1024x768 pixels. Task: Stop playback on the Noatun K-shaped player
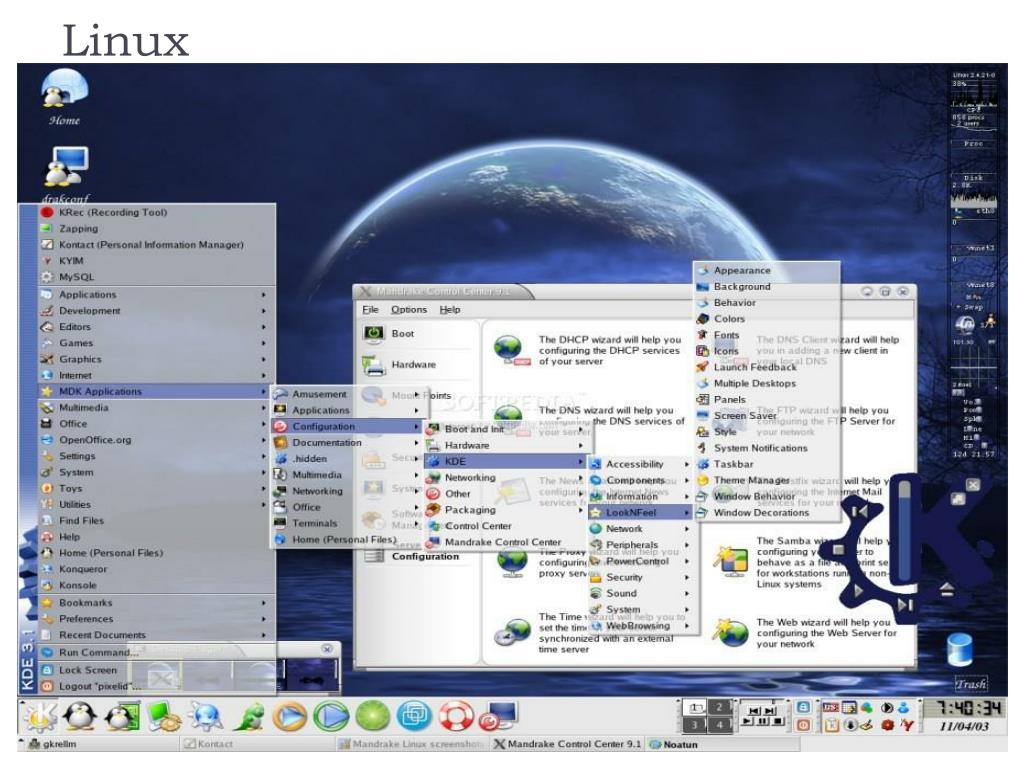[x=839, y=551]
